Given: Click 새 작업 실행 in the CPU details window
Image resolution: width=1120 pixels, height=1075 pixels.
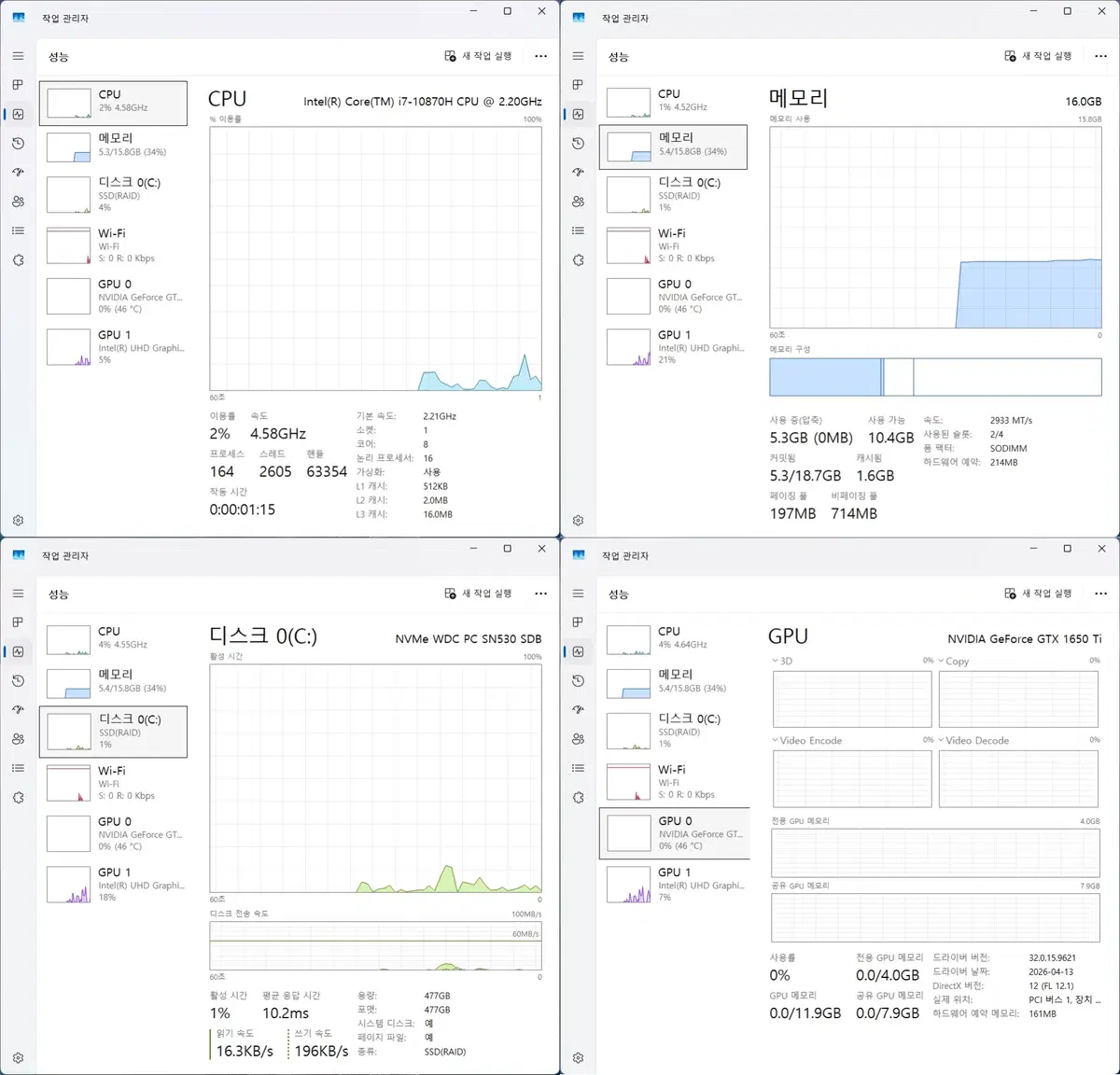Looking at the screenshot, I should point(478,56).
